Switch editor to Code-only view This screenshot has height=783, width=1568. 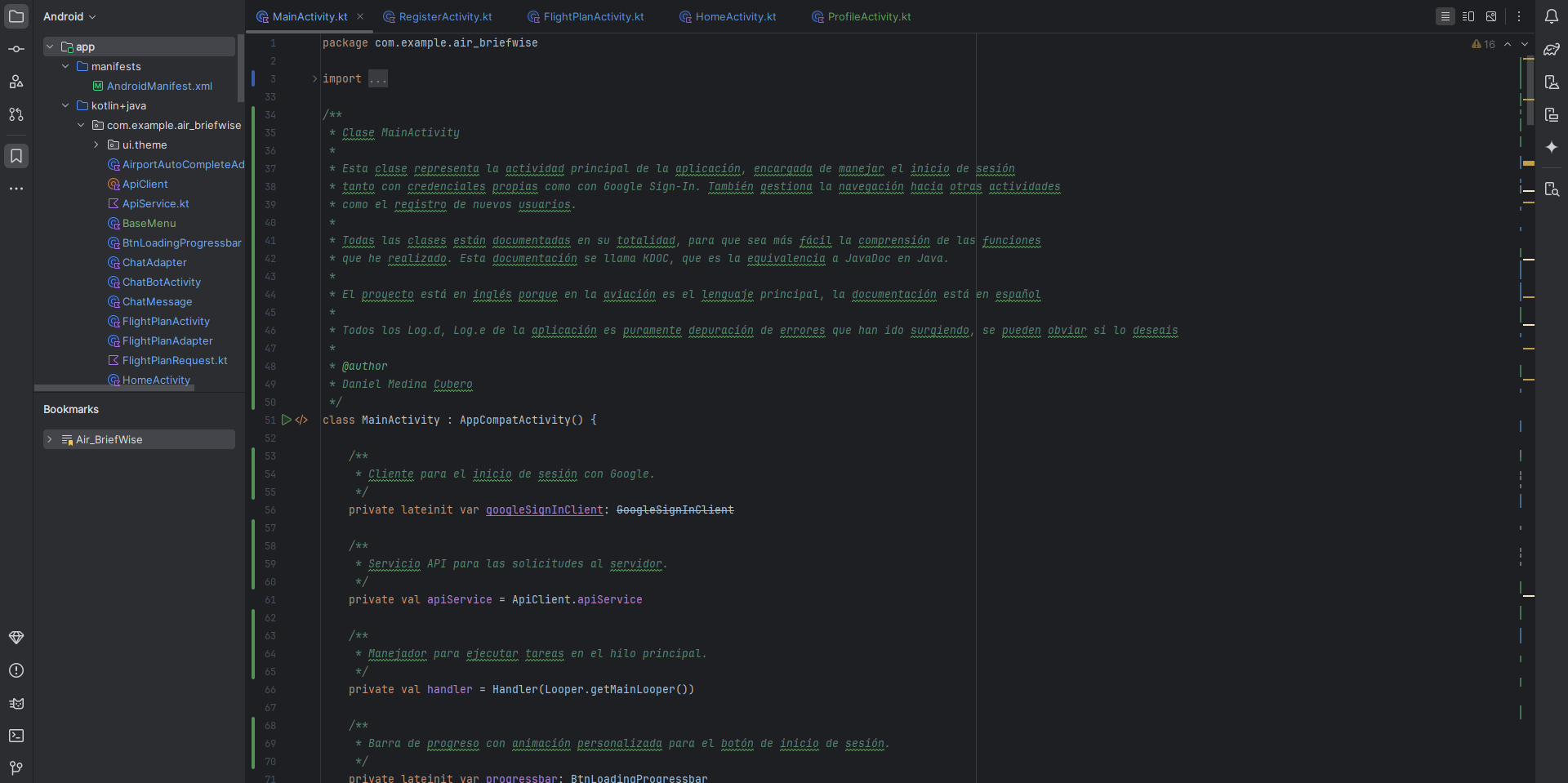pos(1445,16)
